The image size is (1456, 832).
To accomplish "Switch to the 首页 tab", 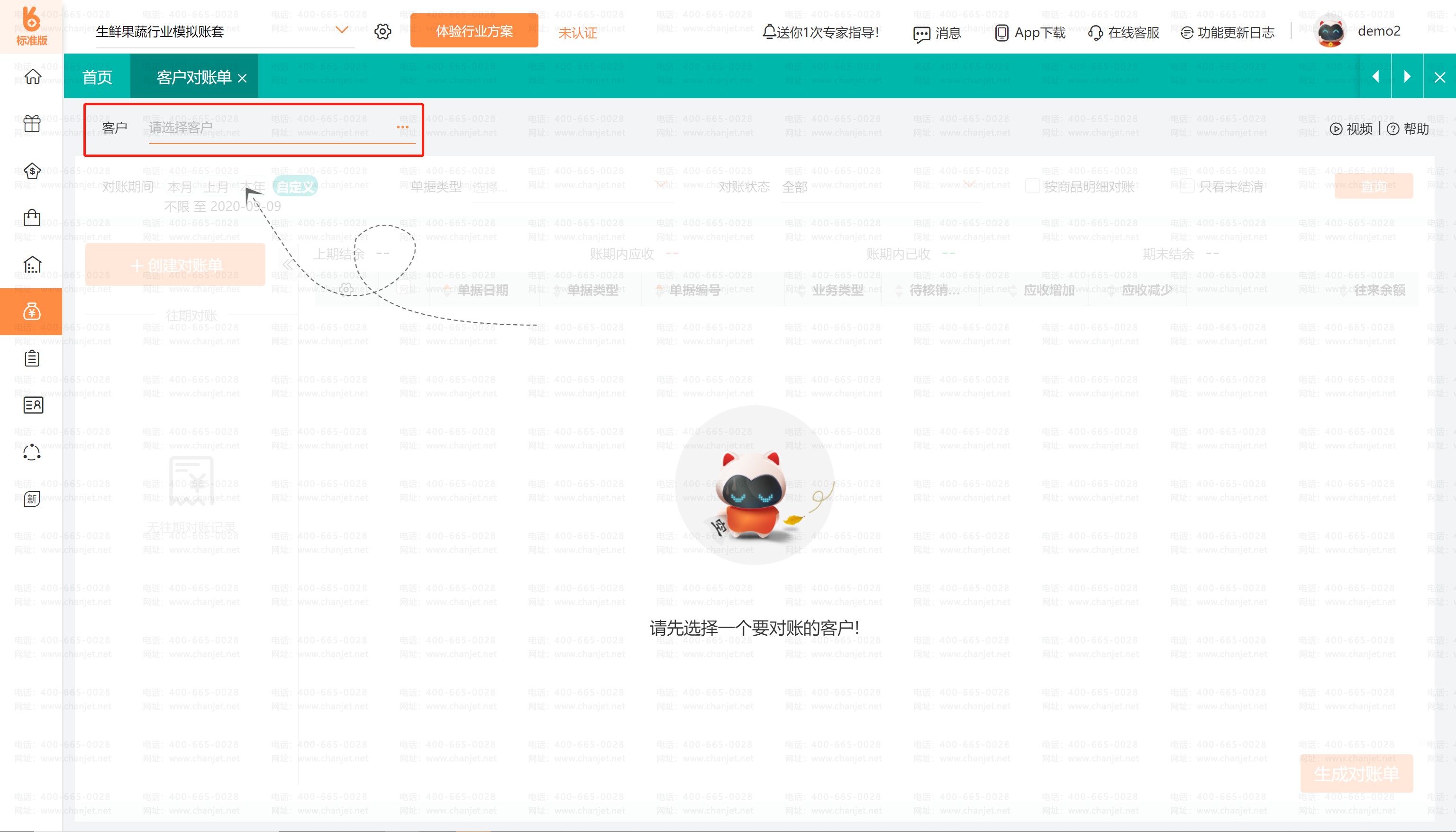I will (97, 77).
